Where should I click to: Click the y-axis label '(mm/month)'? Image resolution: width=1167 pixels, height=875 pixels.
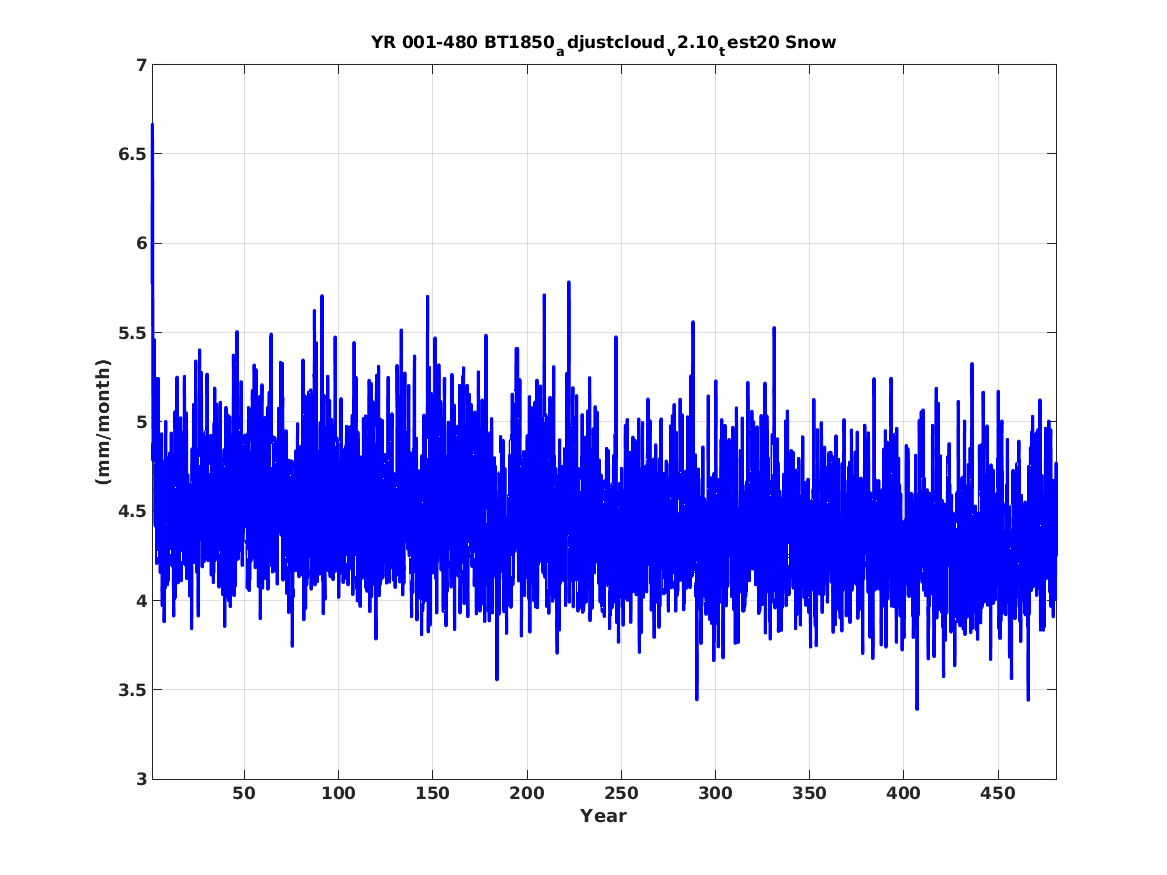click(103, 422)
